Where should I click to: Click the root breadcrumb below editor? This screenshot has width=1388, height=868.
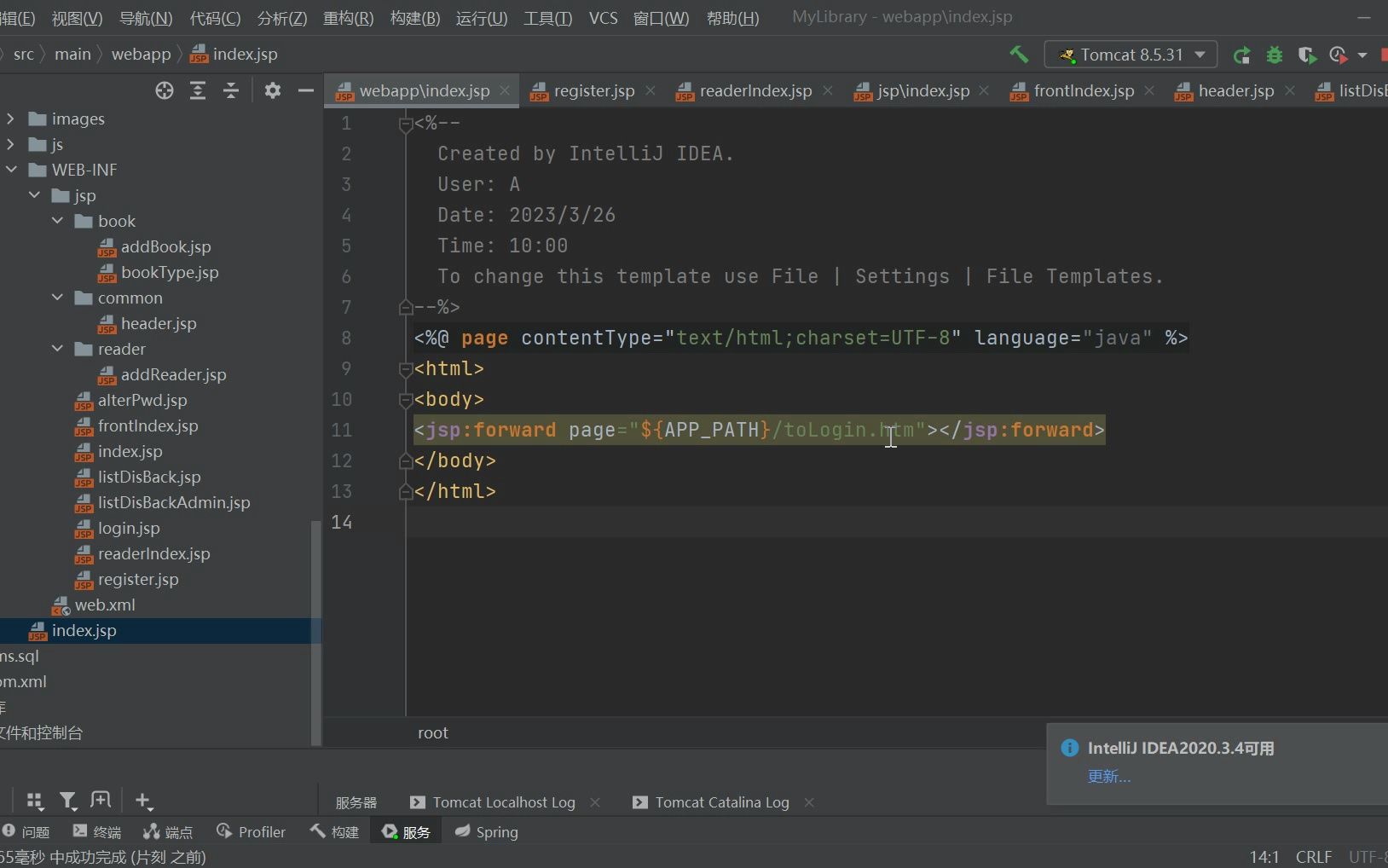pos(433,732)
